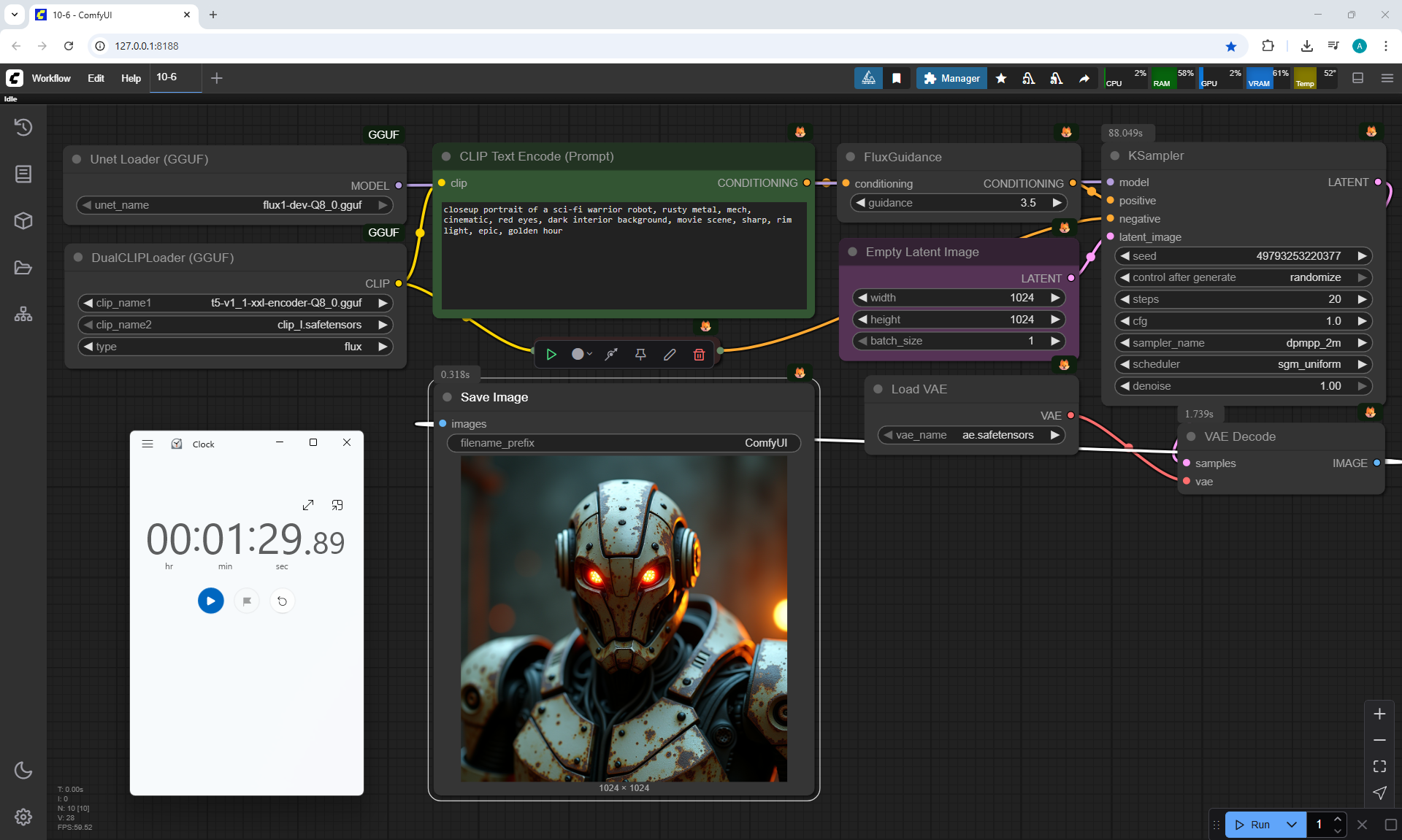The image size is (1402, 840).
Task: Click the pencil edit icon on node toolbar
Action: (x=670, y=355)
